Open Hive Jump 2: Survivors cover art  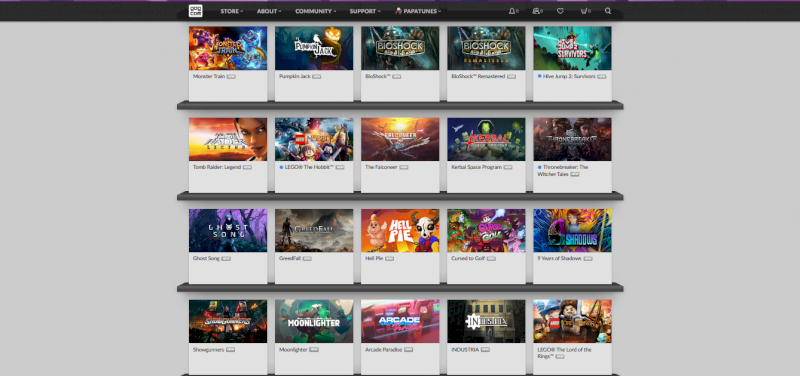click(x=572, y=48)
